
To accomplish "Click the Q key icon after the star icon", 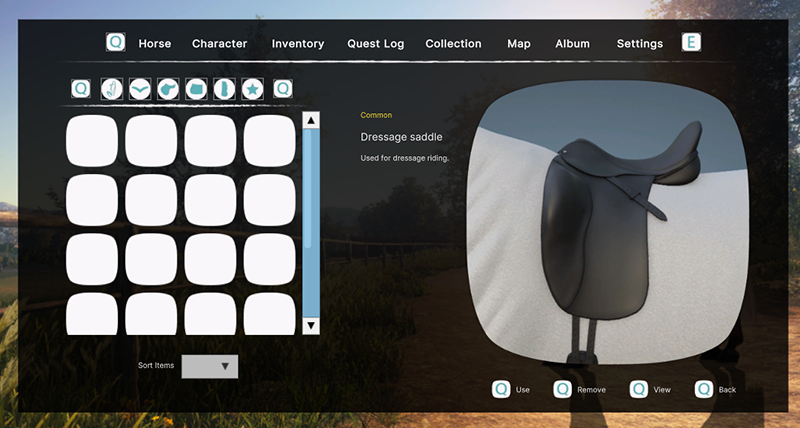I will [x=283, y=89].
